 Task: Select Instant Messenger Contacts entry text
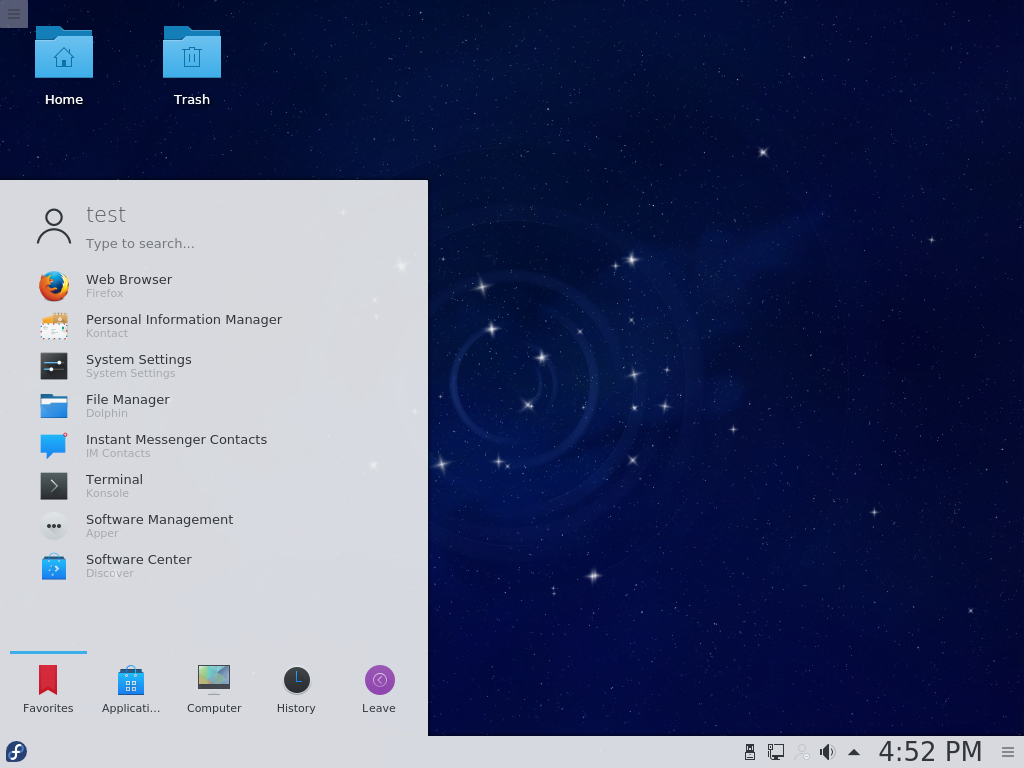point(176,440)
